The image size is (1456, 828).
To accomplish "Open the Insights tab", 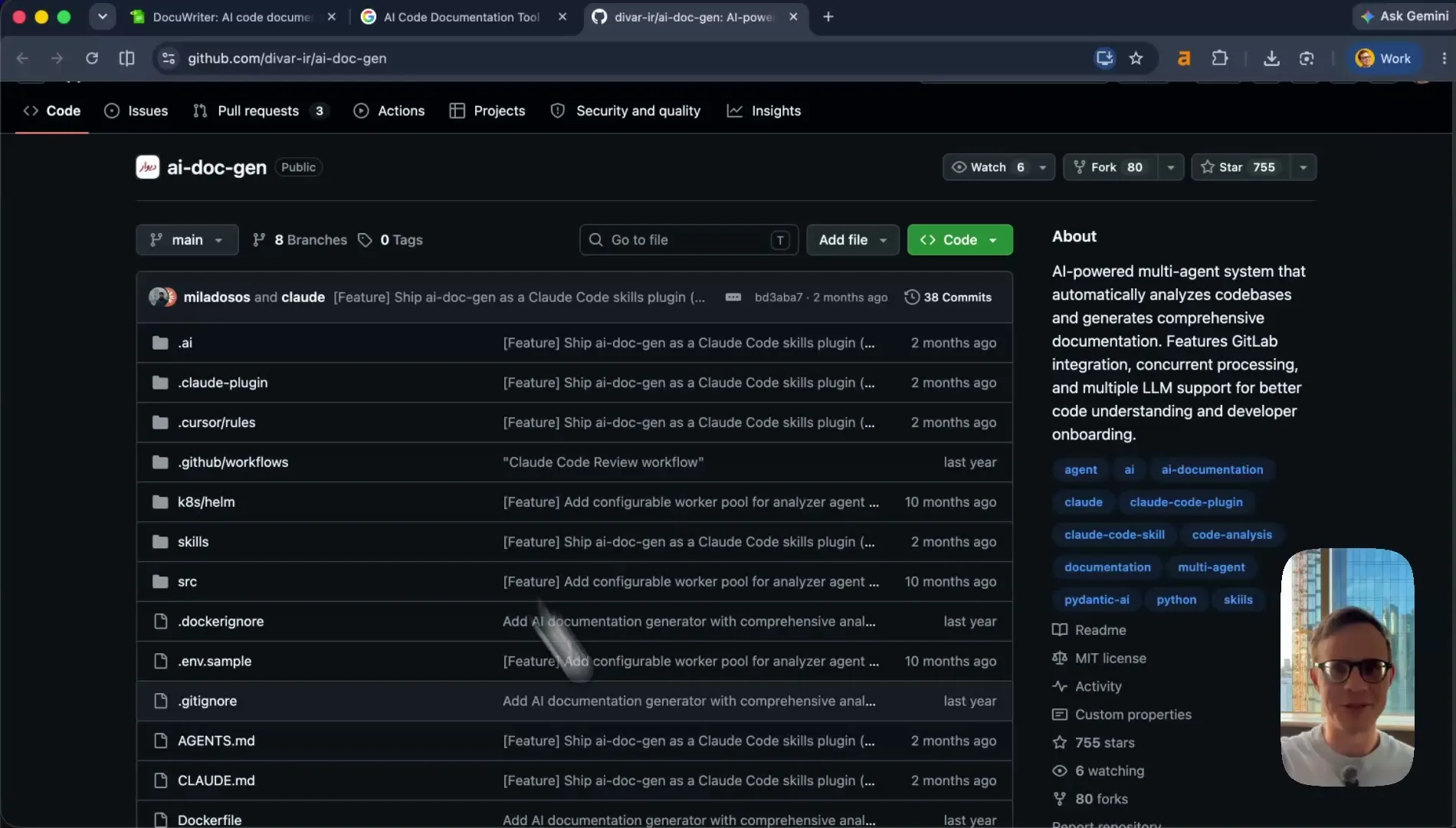I will click(x=764, y=111).
